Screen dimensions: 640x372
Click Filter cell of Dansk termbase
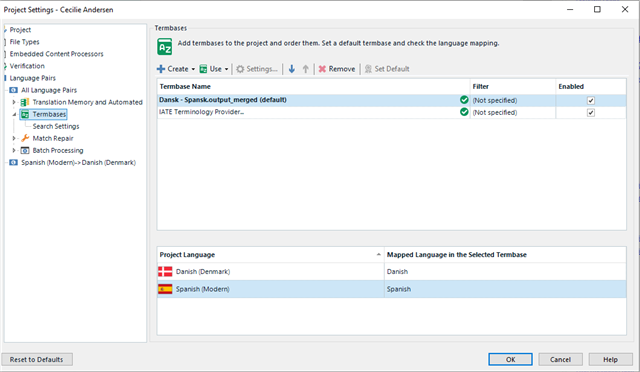(513, 100)
